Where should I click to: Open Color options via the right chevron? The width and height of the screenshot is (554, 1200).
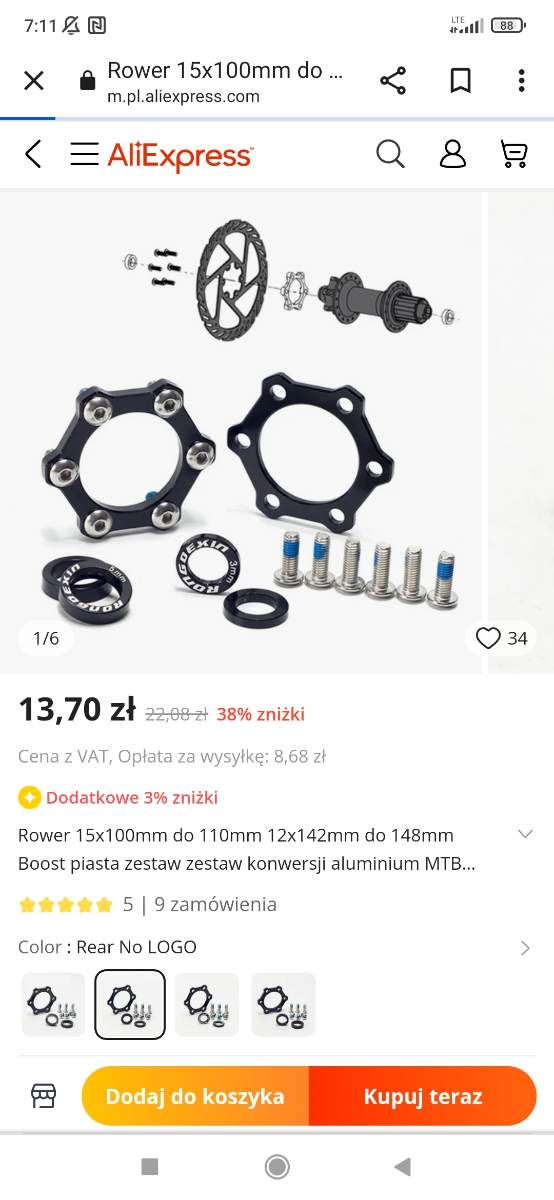(x=525, y=948)
